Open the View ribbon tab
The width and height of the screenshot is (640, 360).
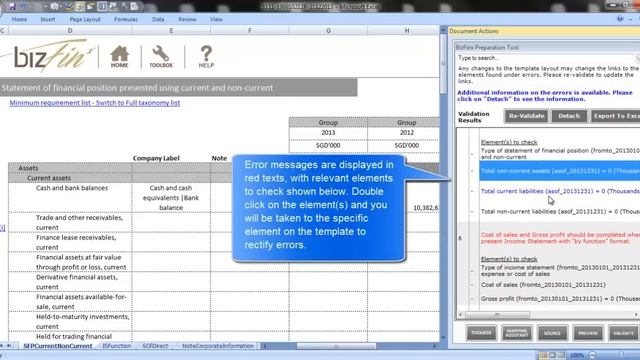click(x=216, y=19)
